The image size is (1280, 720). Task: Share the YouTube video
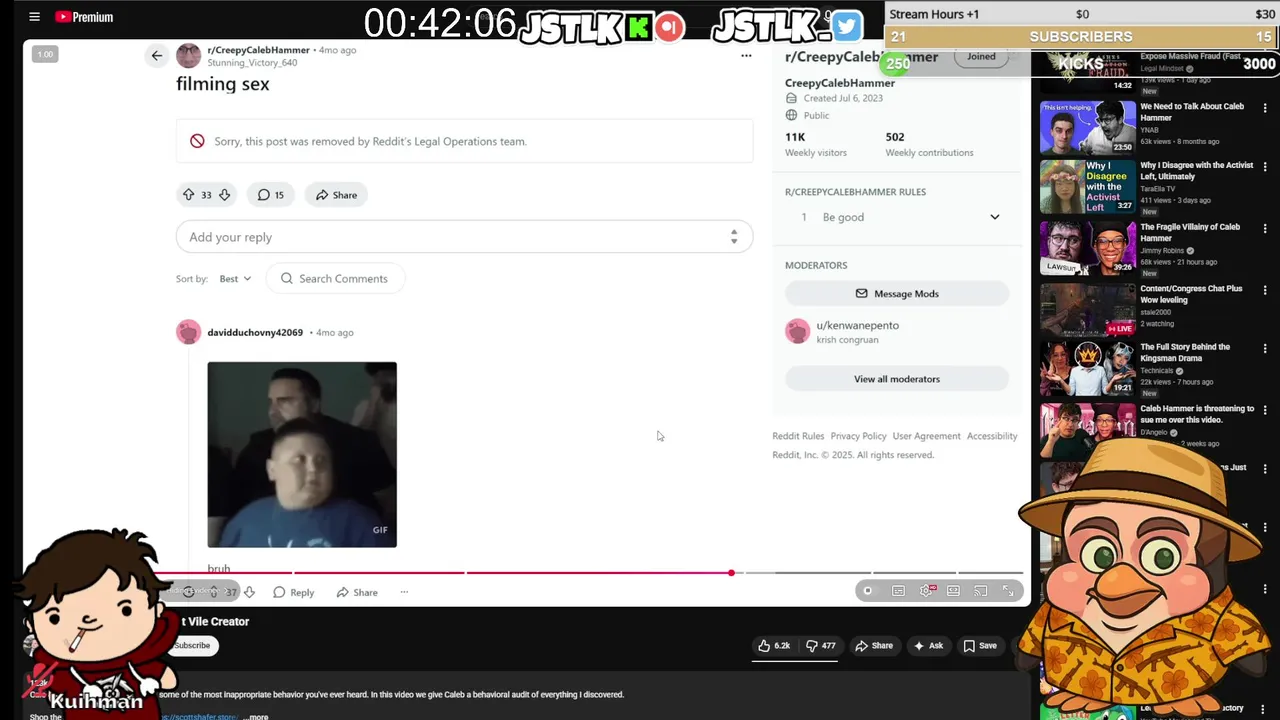point(873,646)
